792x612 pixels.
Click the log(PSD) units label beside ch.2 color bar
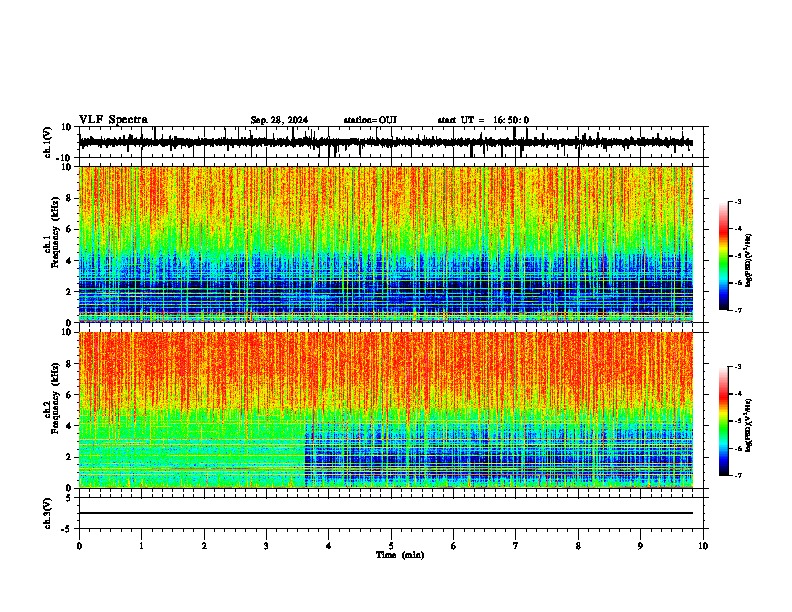coord(749,426)
